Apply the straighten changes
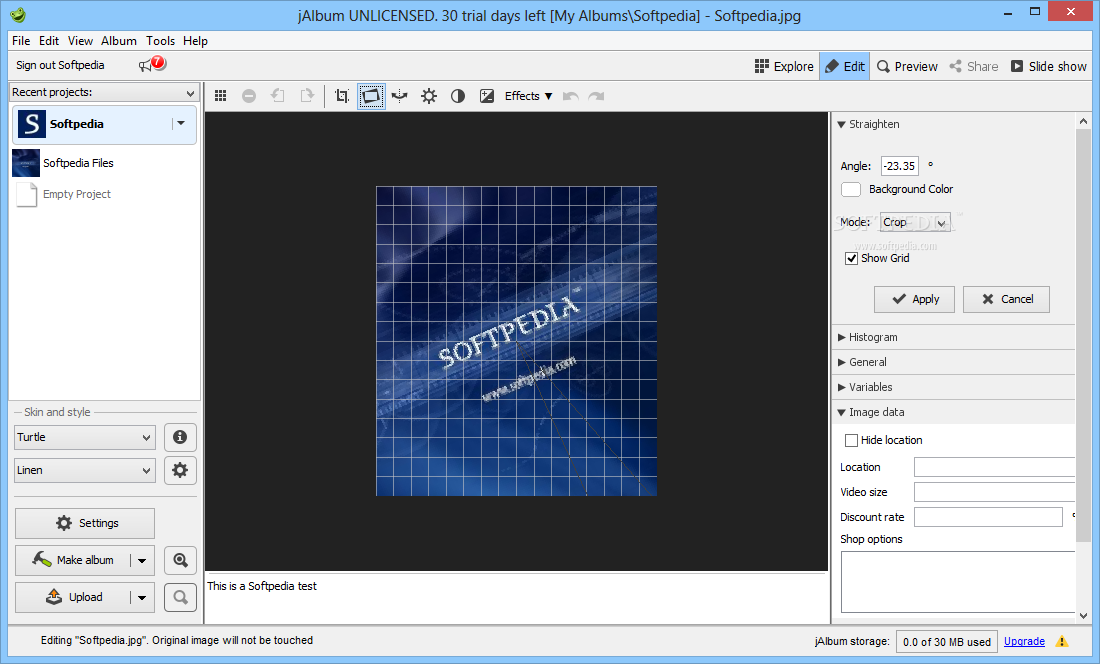 tap(914, 299)
